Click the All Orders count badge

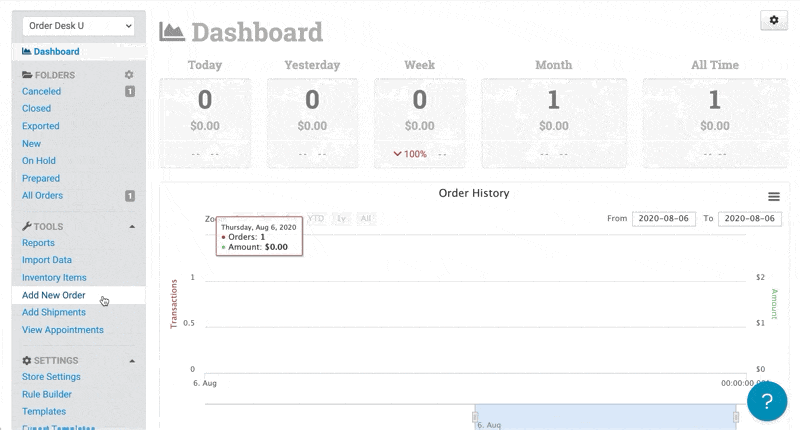click(130, 196)
